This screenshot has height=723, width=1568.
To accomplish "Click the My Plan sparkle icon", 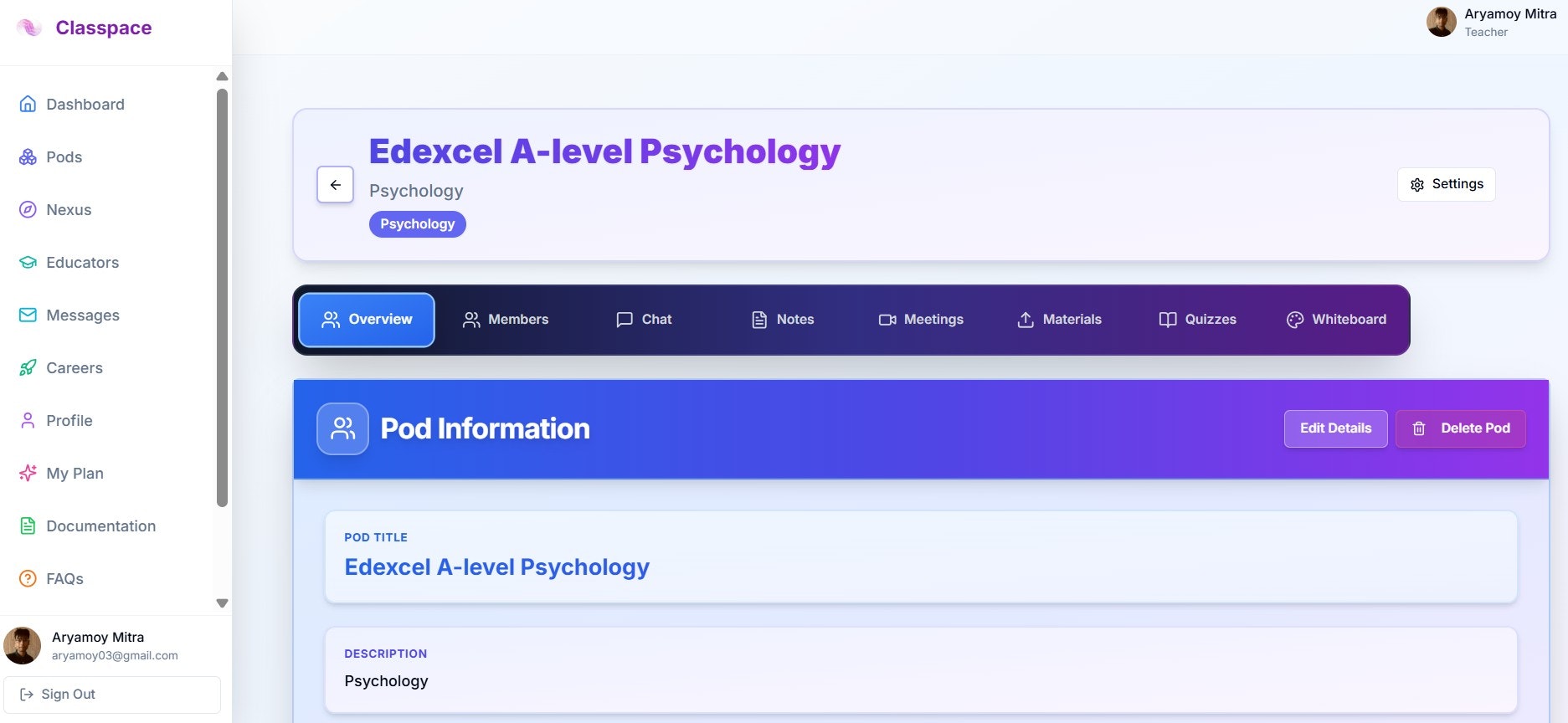I will 28,473.
